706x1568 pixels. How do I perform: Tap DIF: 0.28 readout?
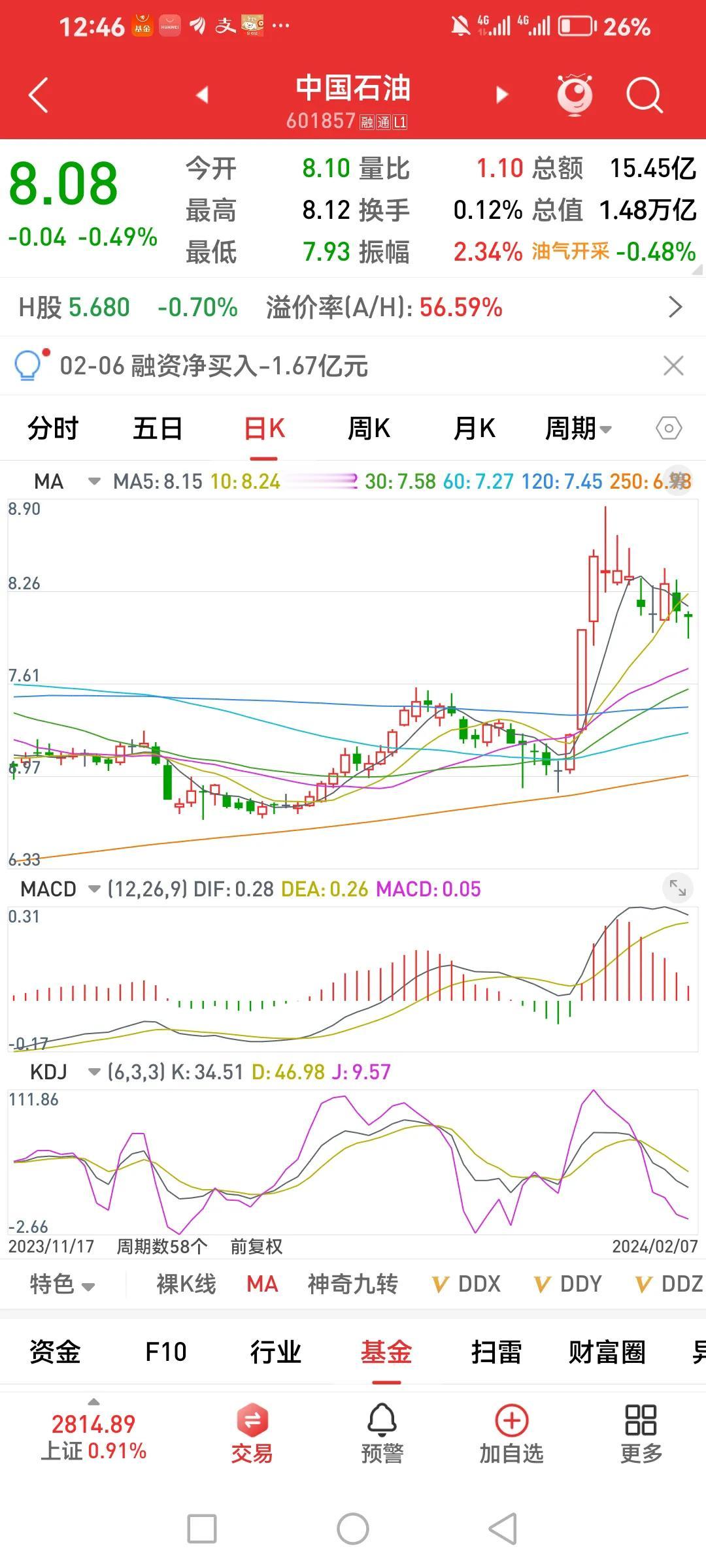click(x=234, y=889)
